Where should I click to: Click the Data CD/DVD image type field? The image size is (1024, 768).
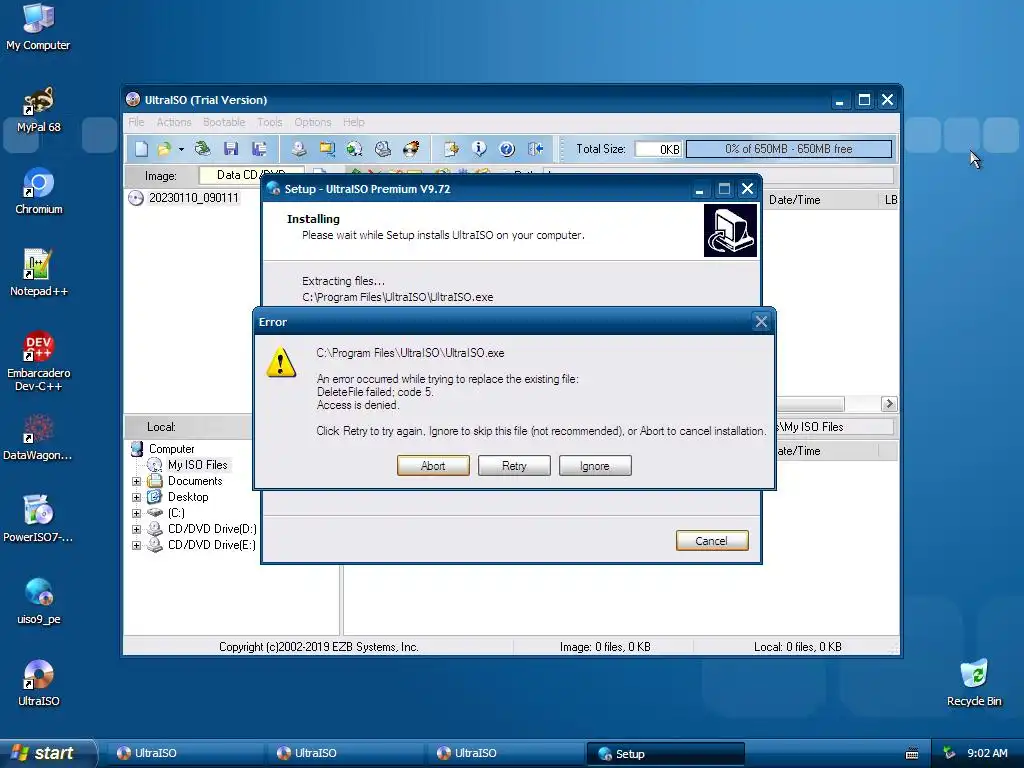[251, 175]
